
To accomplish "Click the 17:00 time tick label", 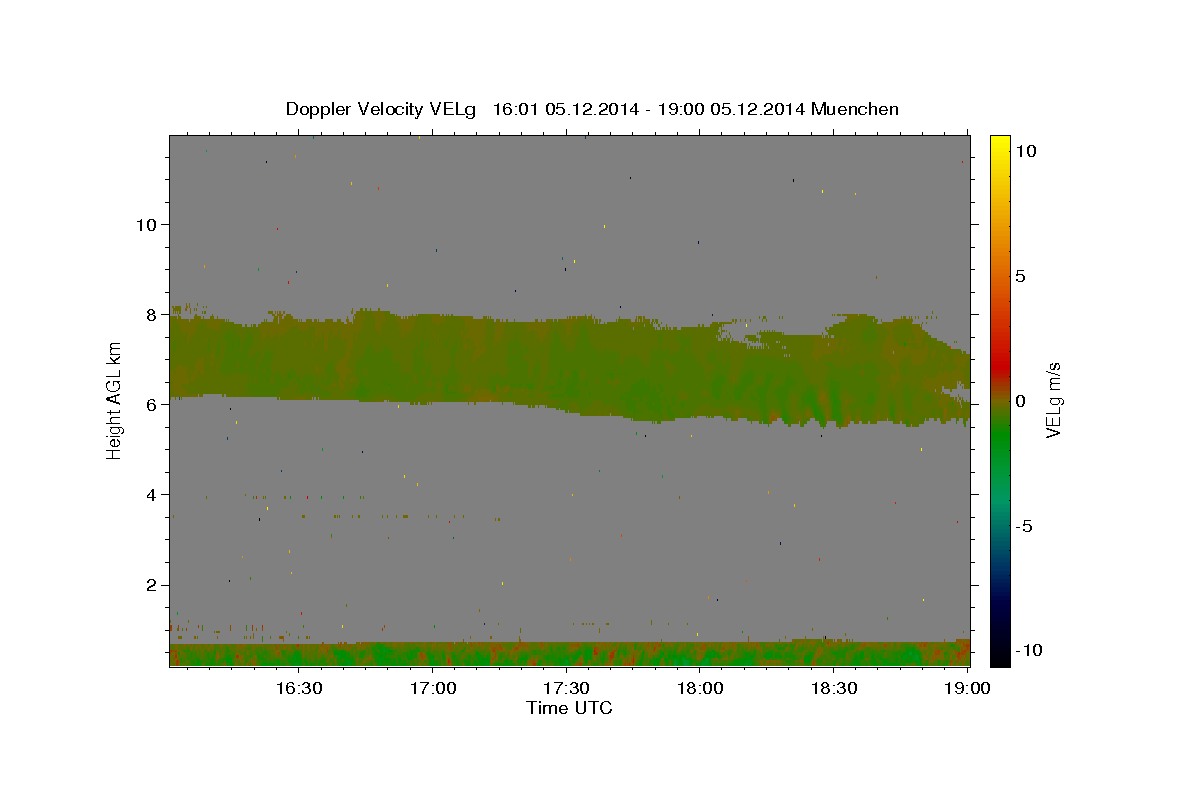I will (433, 689).
